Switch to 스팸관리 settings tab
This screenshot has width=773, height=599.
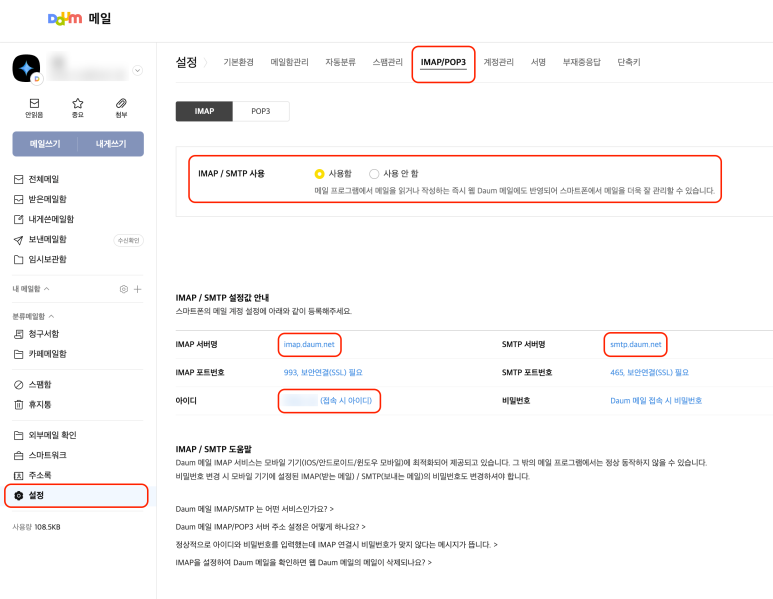(x=387, y=62)
